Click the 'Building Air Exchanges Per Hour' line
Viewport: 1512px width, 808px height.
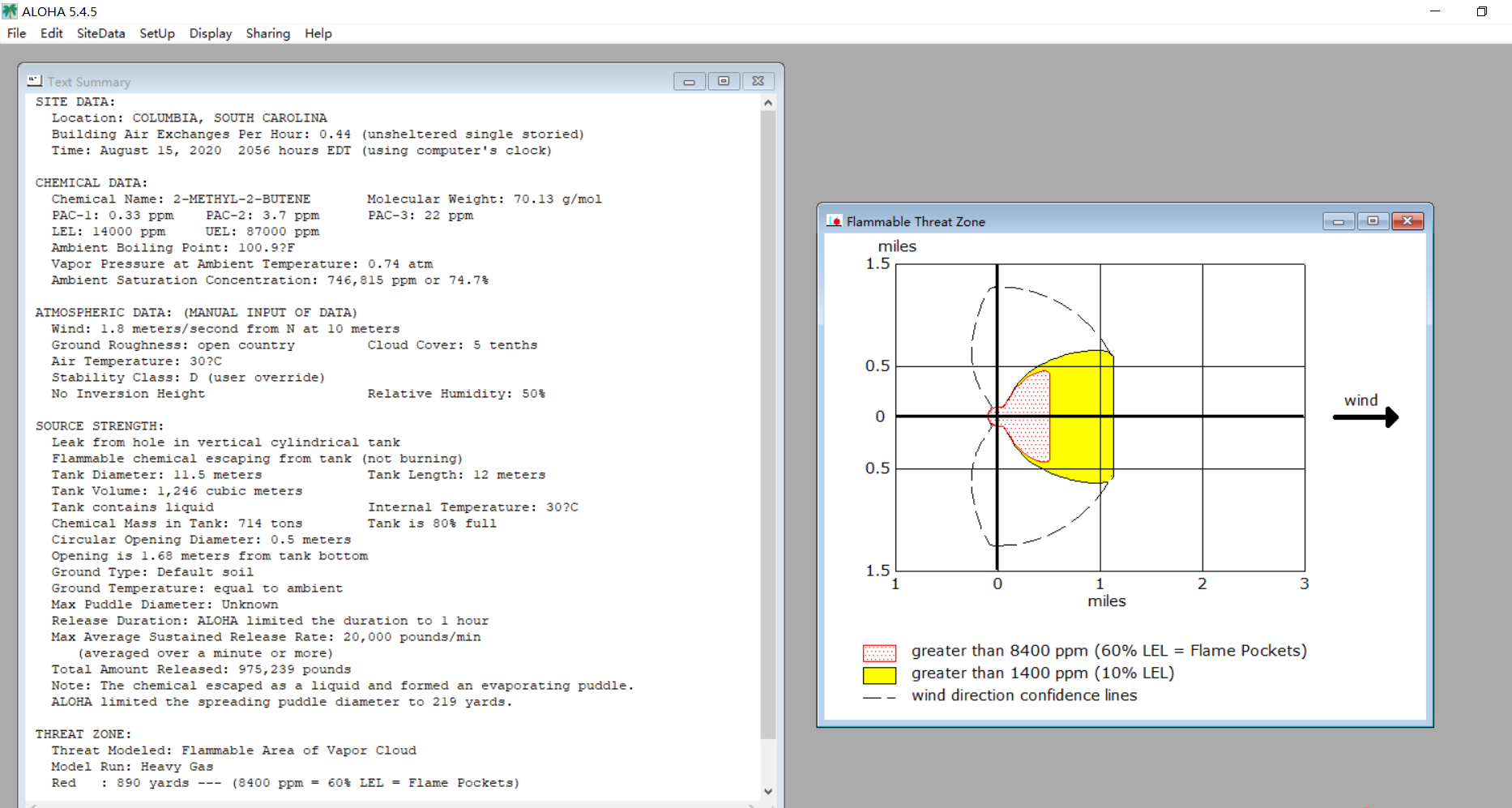point(318,135)
